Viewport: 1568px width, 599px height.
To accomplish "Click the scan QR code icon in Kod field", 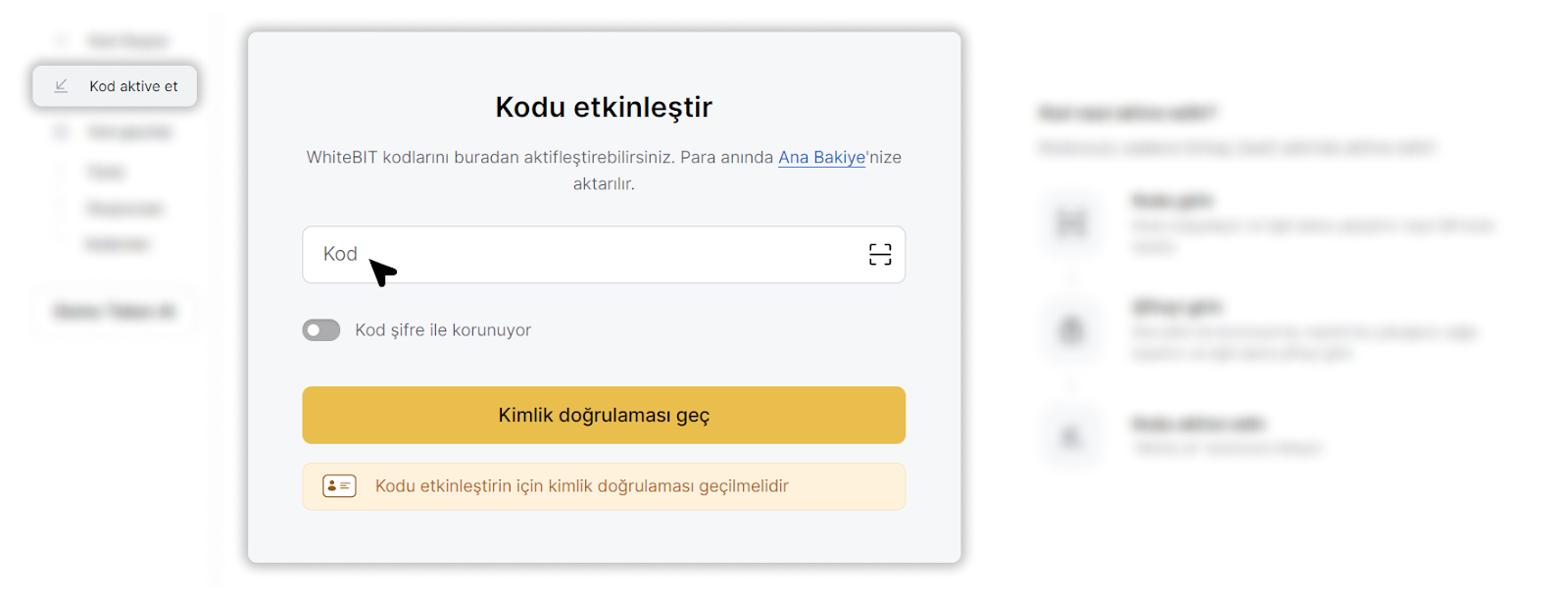I will 879,255.
